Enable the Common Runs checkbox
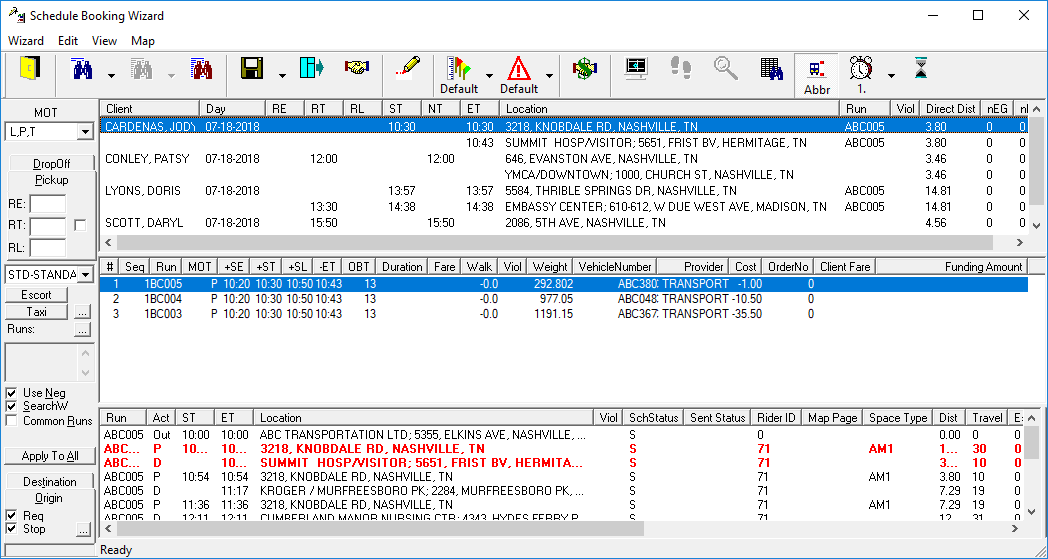 11,421
